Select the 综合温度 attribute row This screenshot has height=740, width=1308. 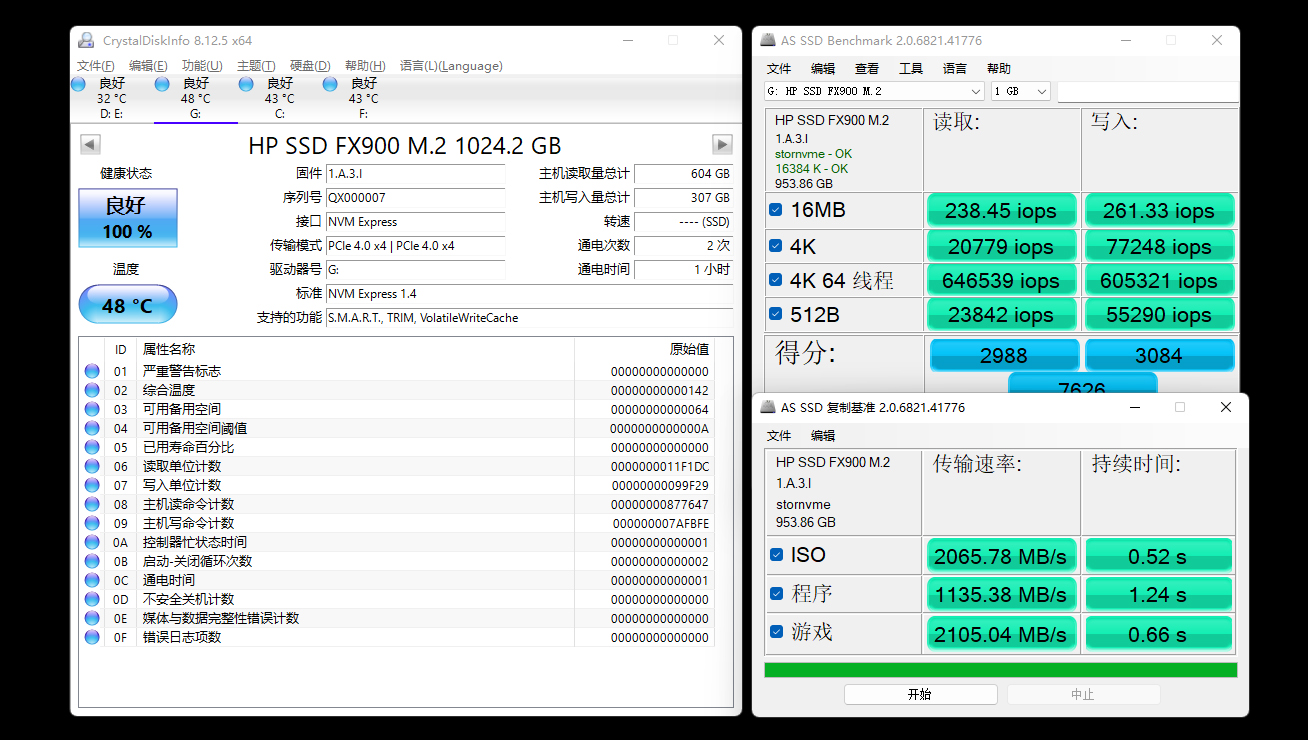(x=398, y=390)
